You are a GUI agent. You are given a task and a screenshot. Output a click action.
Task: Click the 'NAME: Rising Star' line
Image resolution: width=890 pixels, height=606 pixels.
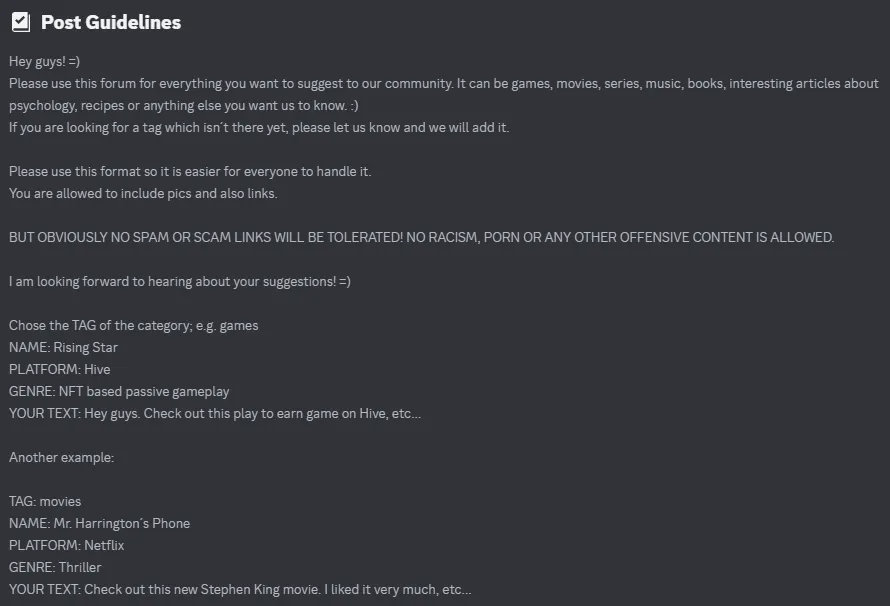[x=63, y=347]
